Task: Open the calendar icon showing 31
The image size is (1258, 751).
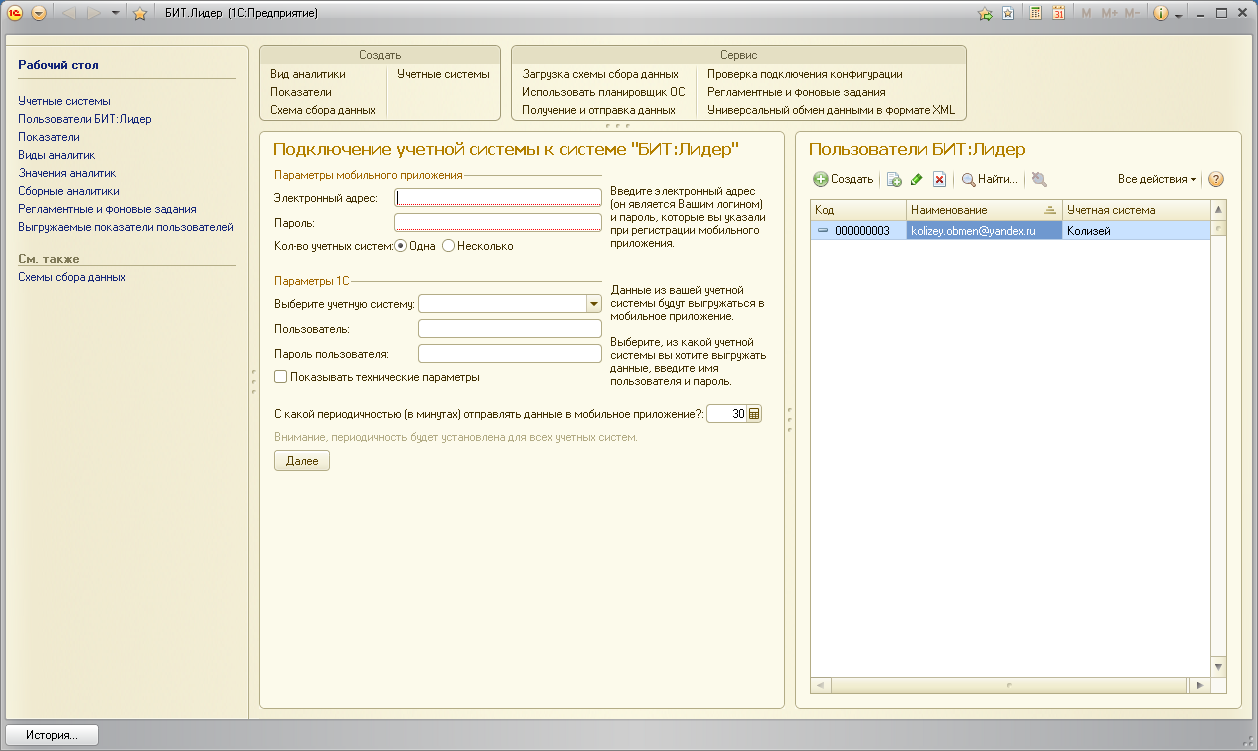Action: 1058,13
